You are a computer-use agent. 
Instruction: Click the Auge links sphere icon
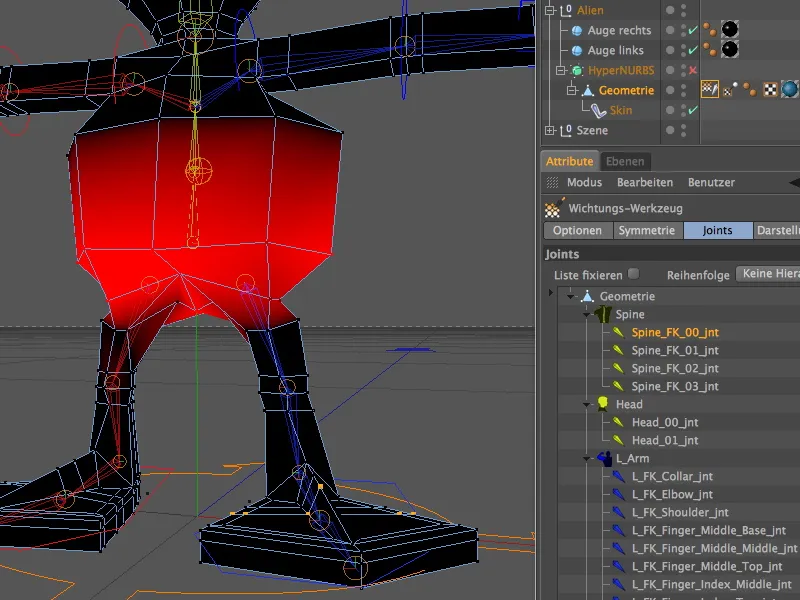pos(577,51)
